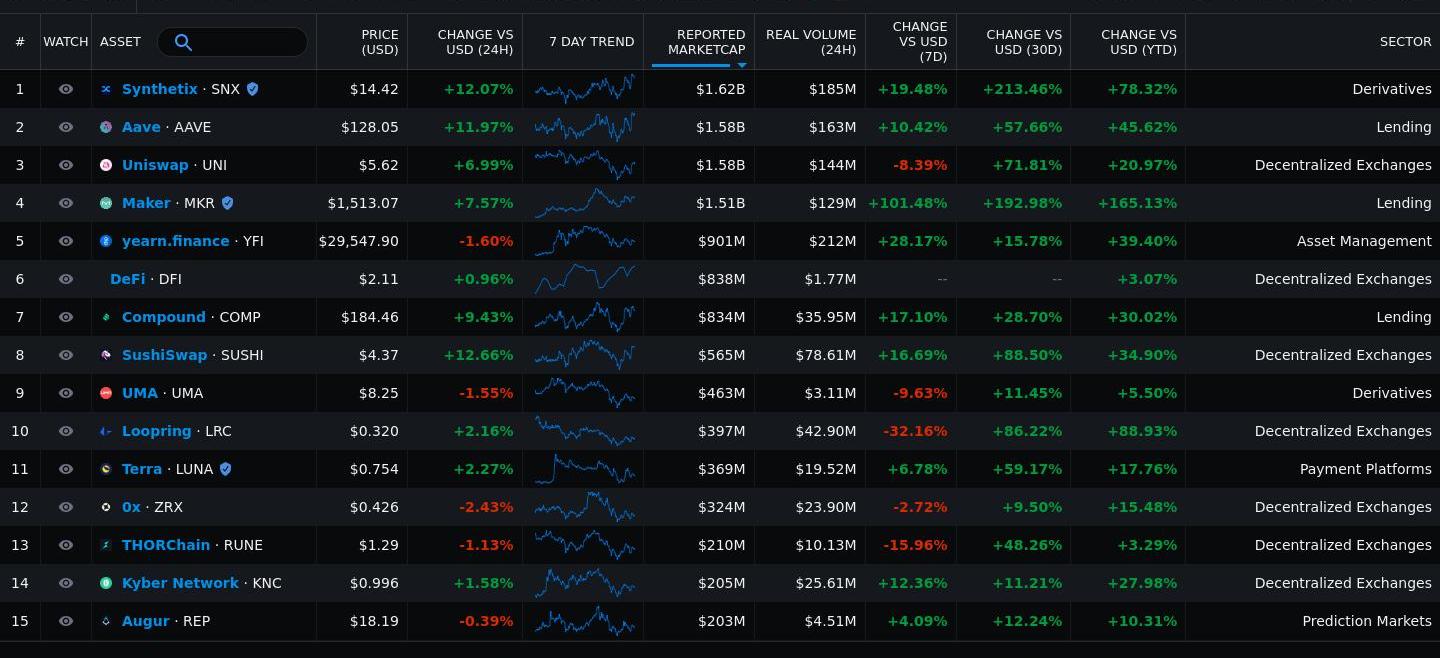Click the yearn.finance token icon

click(106, 241)
